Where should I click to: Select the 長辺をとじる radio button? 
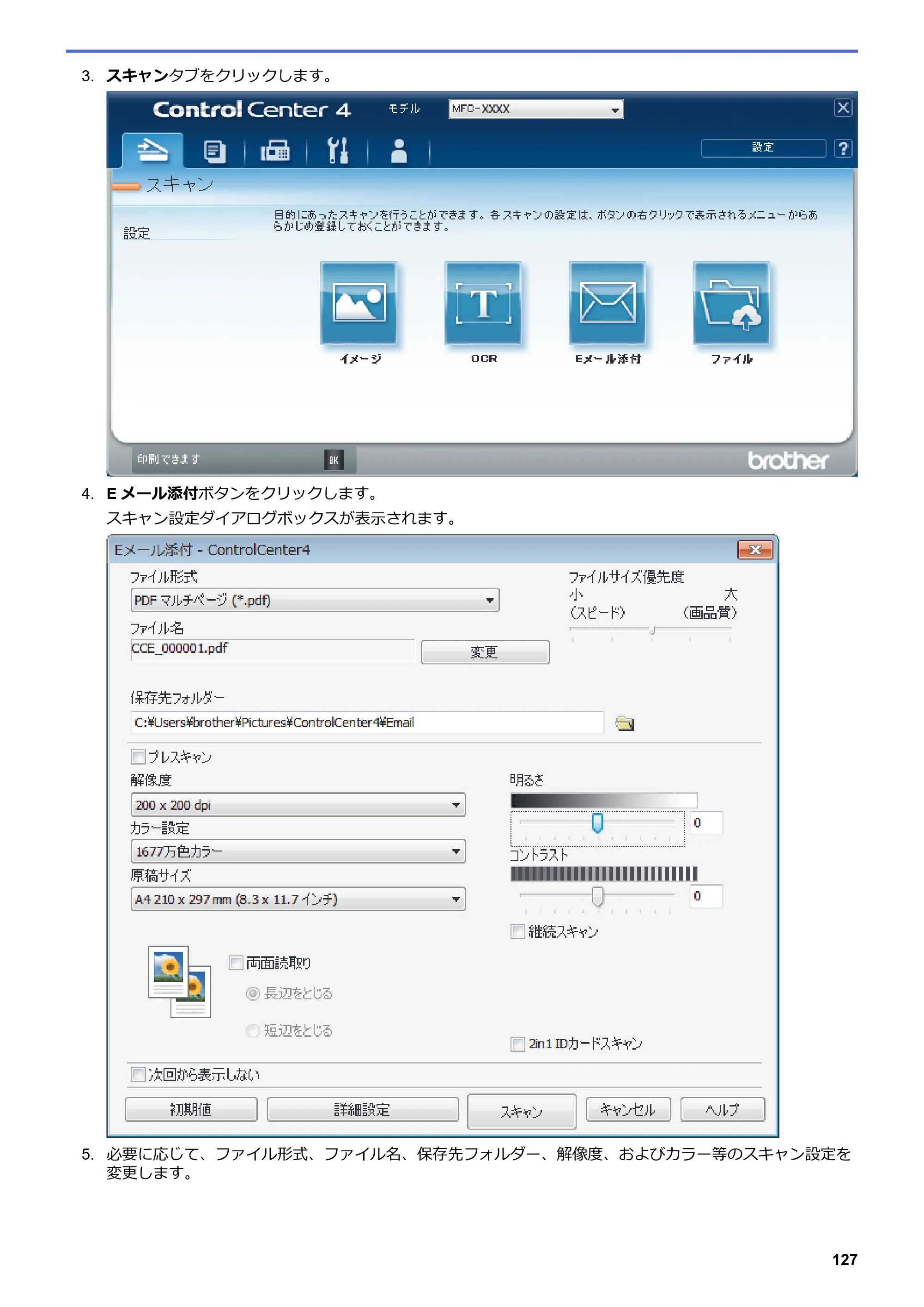pos(253,994)
